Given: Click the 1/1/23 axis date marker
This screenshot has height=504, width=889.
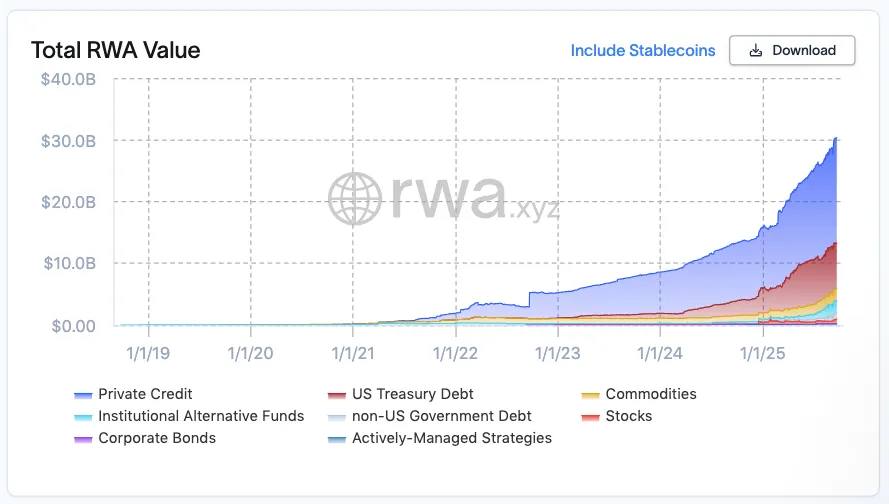Looking at the screenshot, I should pyautogui.click(x=558, y=354).
